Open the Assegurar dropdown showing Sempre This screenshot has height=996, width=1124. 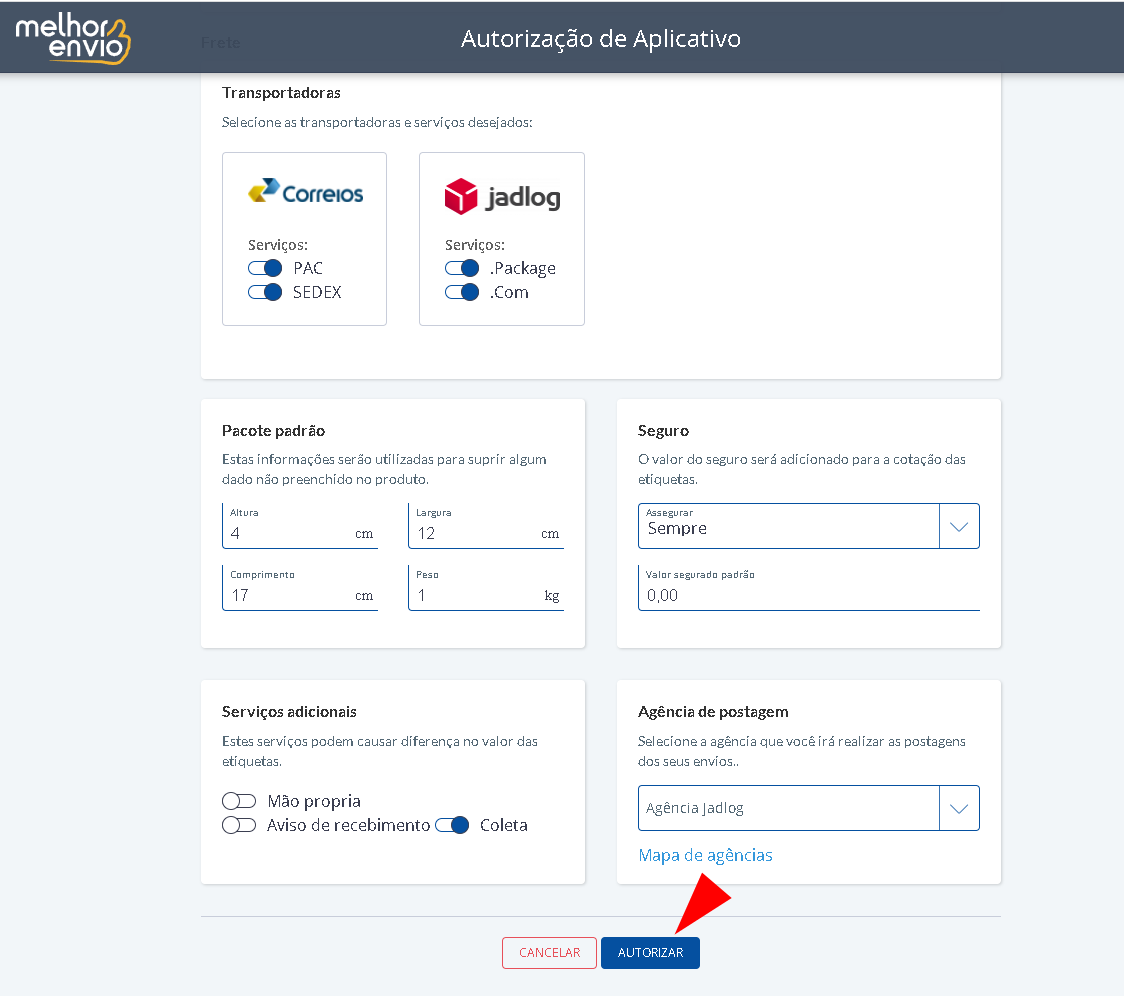click(x=809, y=526)
